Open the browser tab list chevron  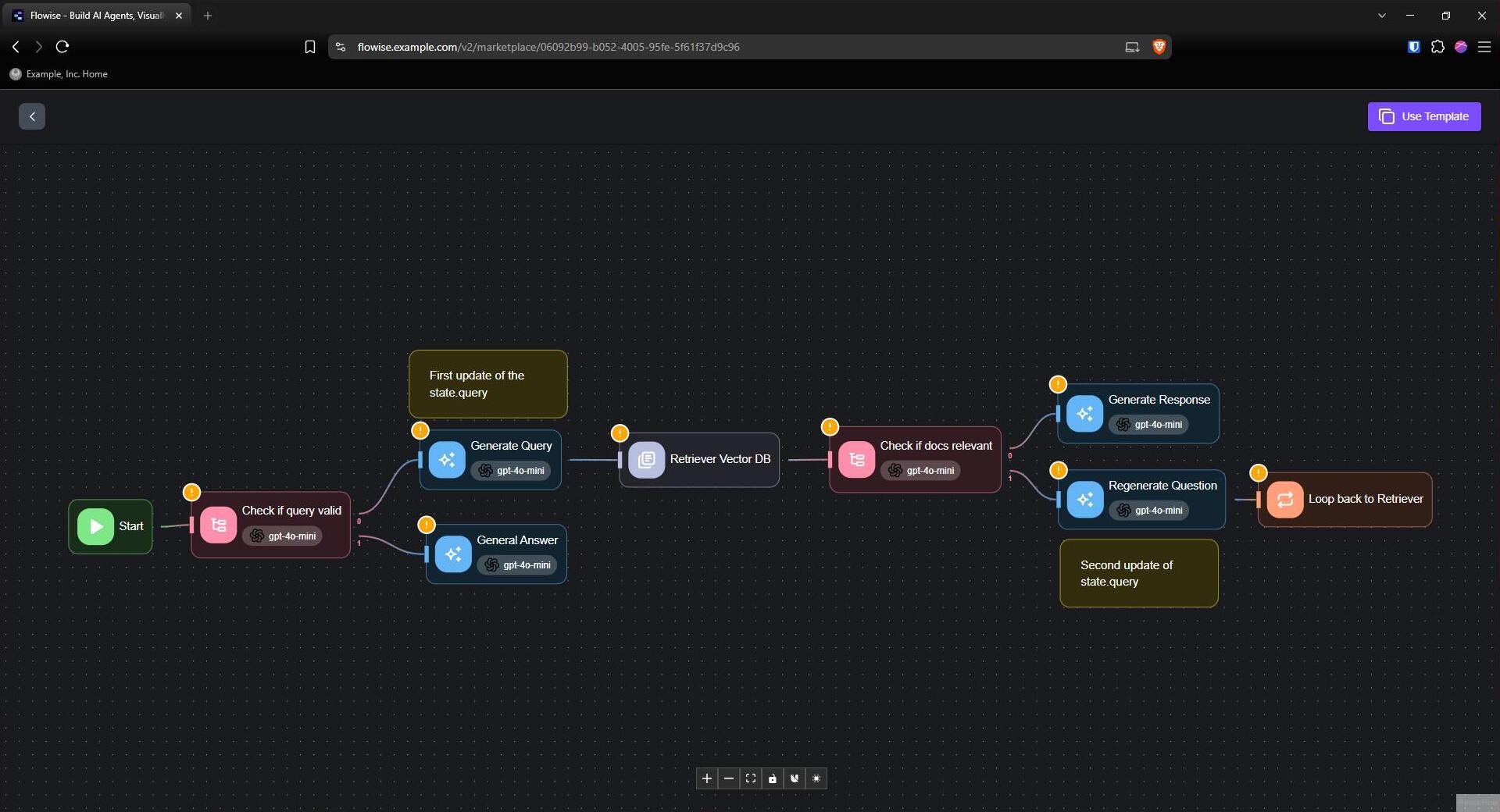[x=1382, y=16]
